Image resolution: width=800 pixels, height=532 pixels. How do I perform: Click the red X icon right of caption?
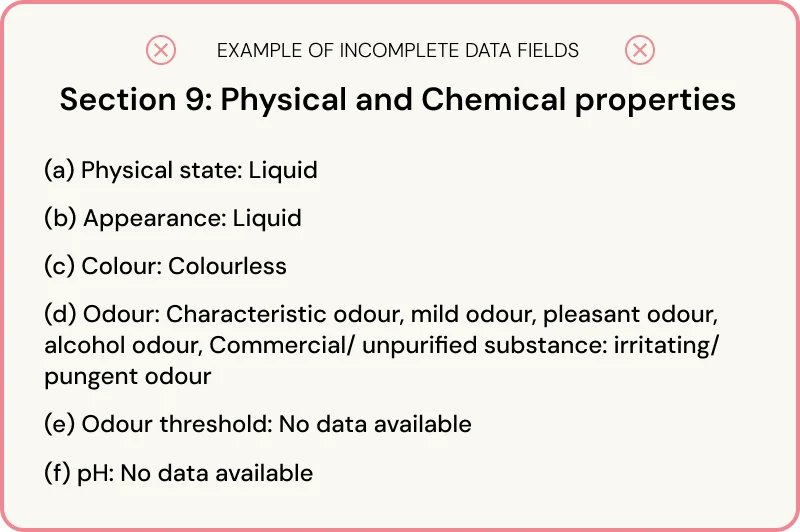[640, 50]
